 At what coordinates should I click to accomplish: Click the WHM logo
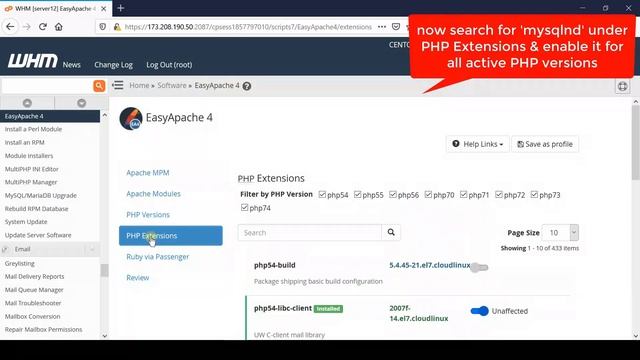tap(33, 61)
